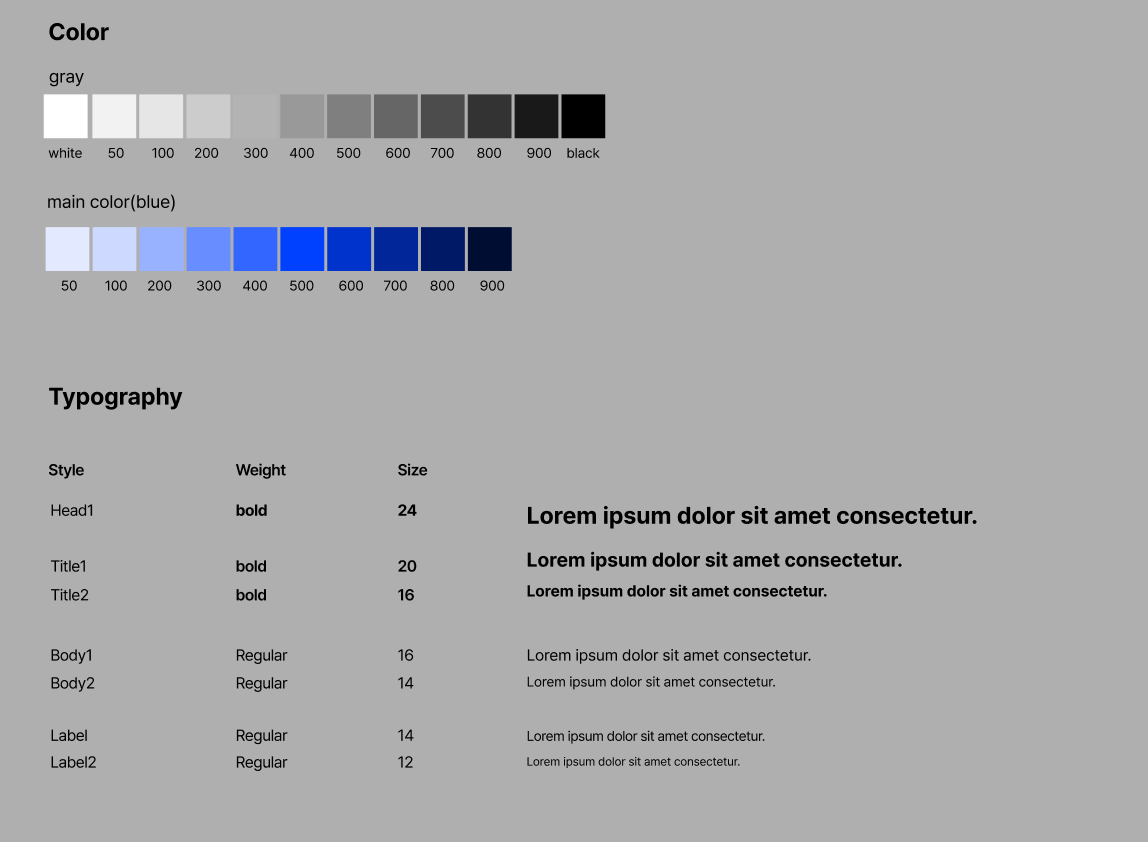Select the gray 600 swatch
Screen dimensions: 1148x842
tap(395, 116)
